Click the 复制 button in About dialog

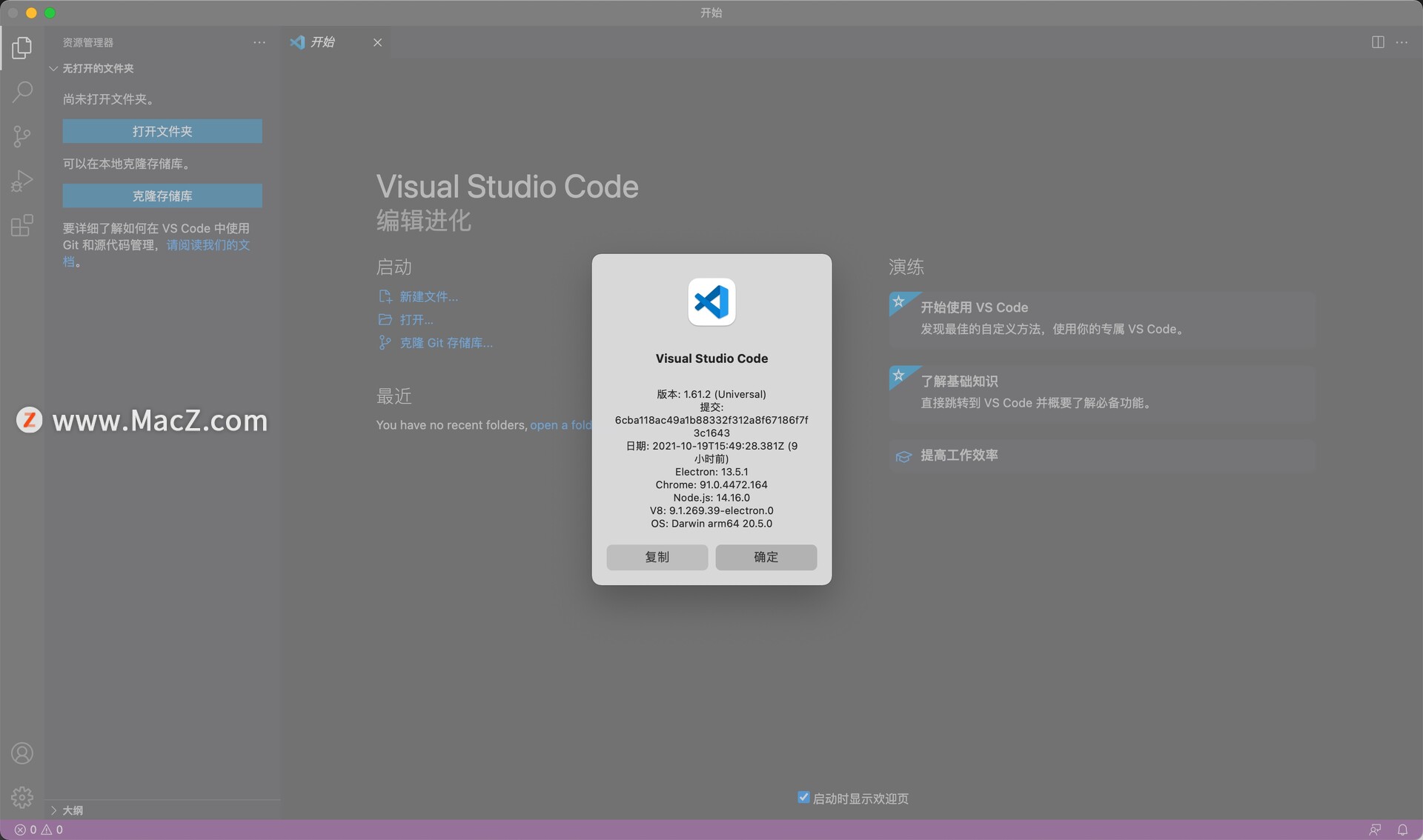pyautogui.click(x=657, y=557)
